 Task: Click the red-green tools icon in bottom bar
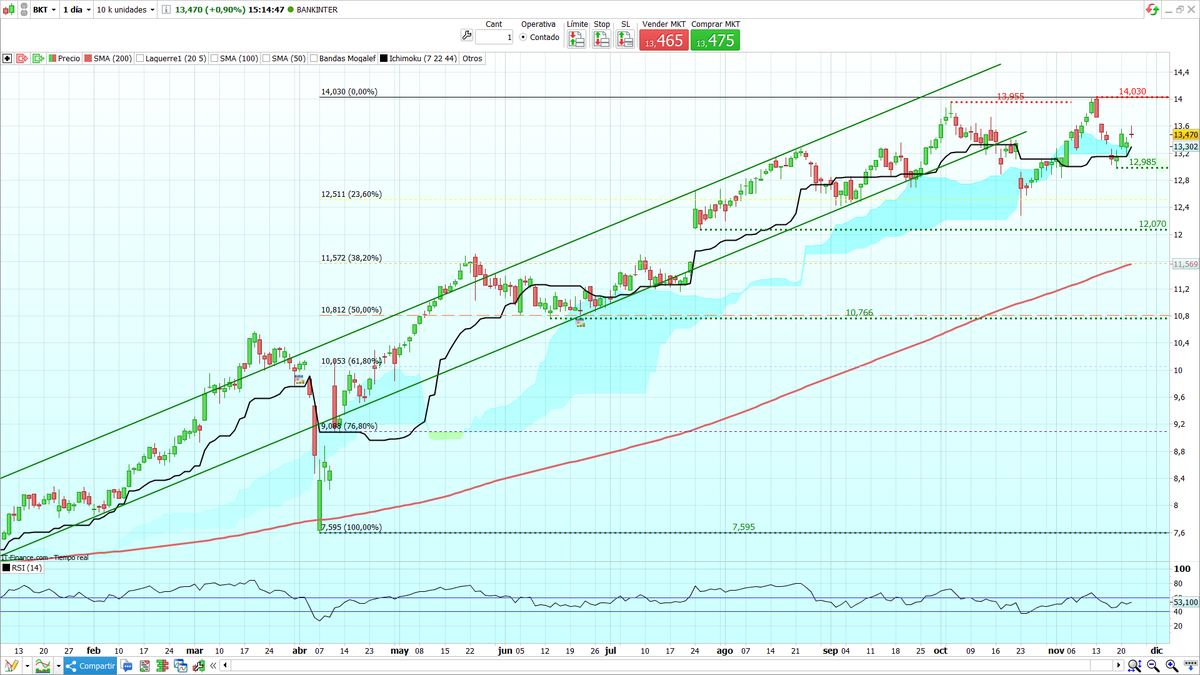pyautogui.click(x=198, y=666)
